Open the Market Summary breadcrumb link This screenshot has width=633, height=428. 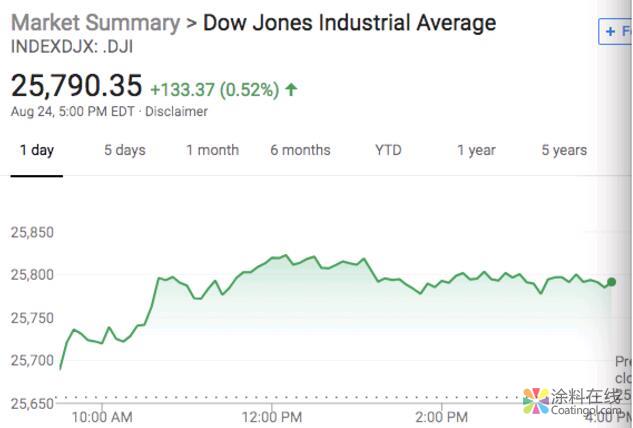pyautogui.click(x=95, y=22)
